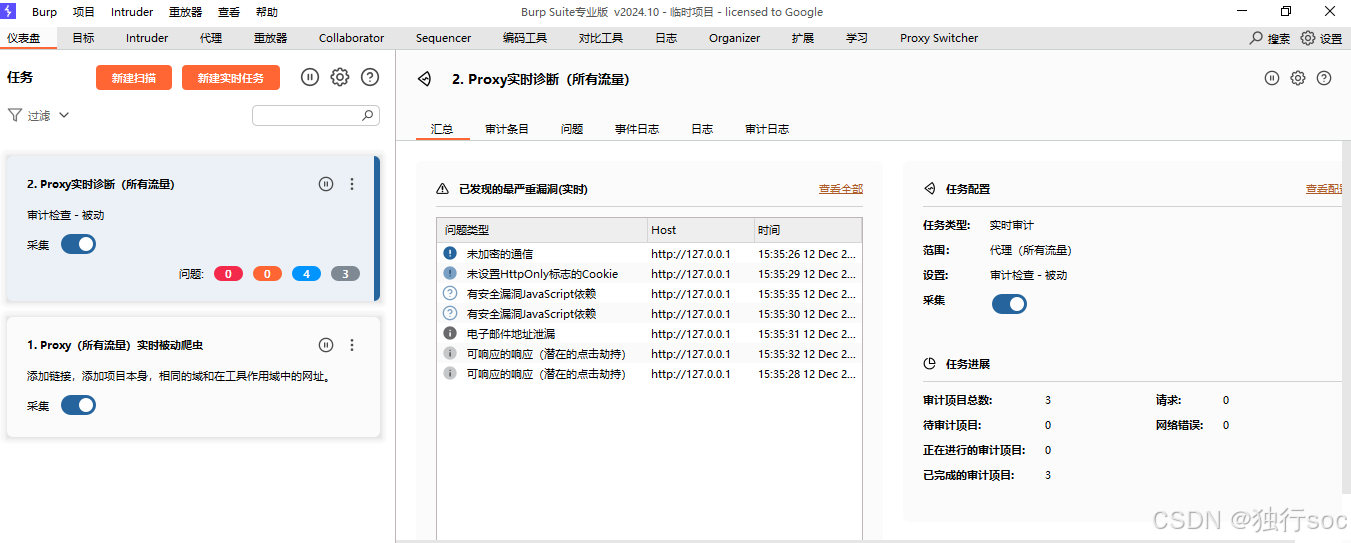Select the 15:35:32 可响应的响应 row
Viewport: 1351px width, 543px height.
click(649, 354)
